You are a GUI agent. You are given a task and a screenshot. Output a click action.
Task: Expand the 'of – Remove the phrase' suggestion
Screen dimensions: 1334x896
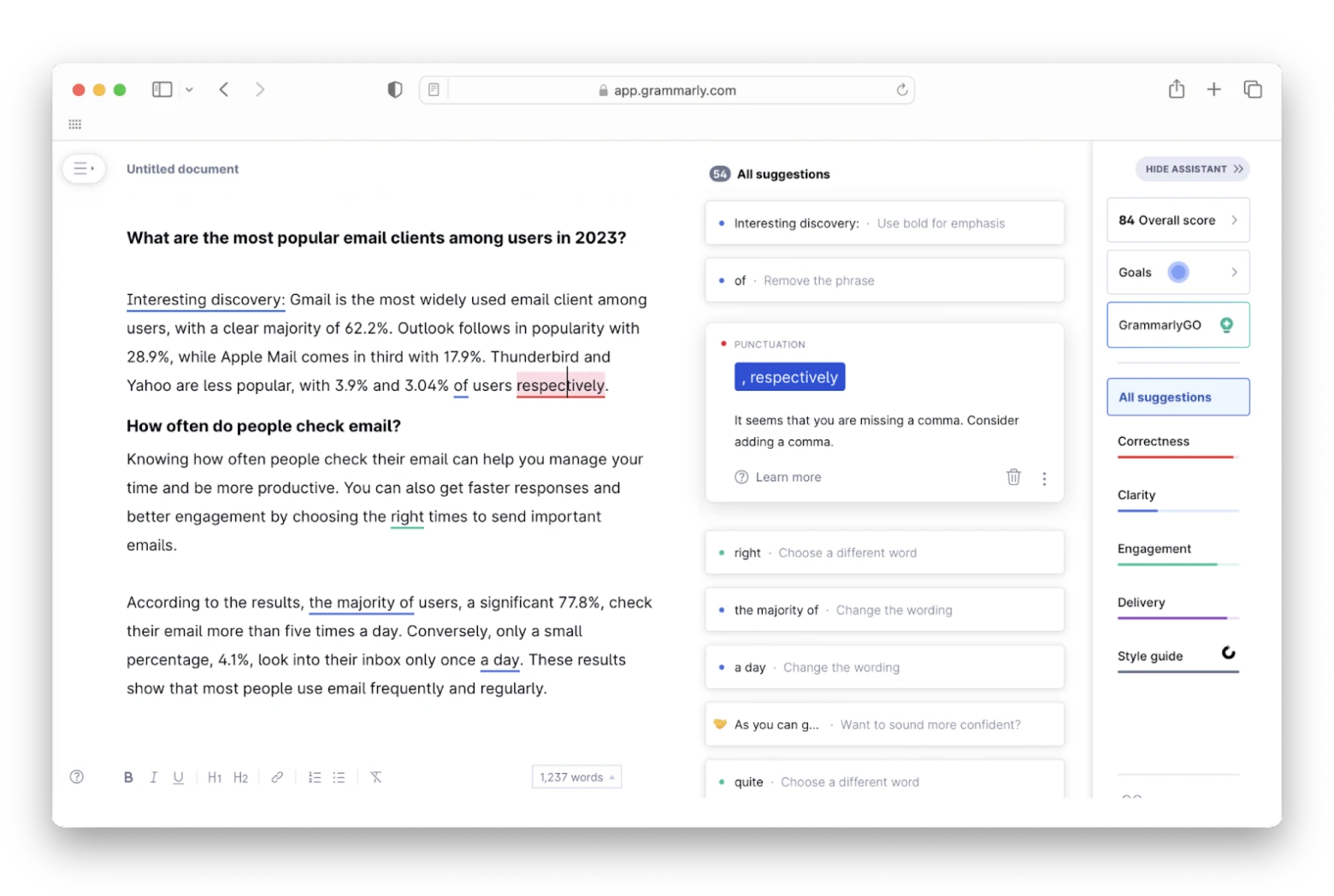click(x=884, y=280)
